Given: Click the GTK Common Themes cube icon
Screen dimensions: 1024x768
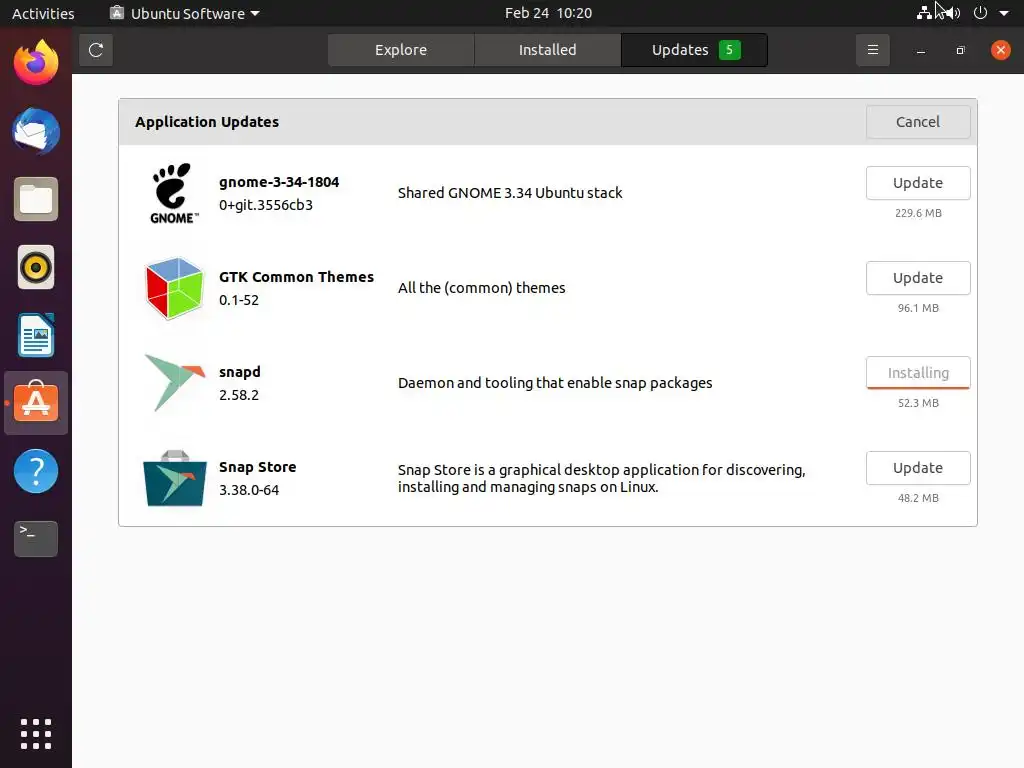Looking at the screenshot, I should 174,288.
